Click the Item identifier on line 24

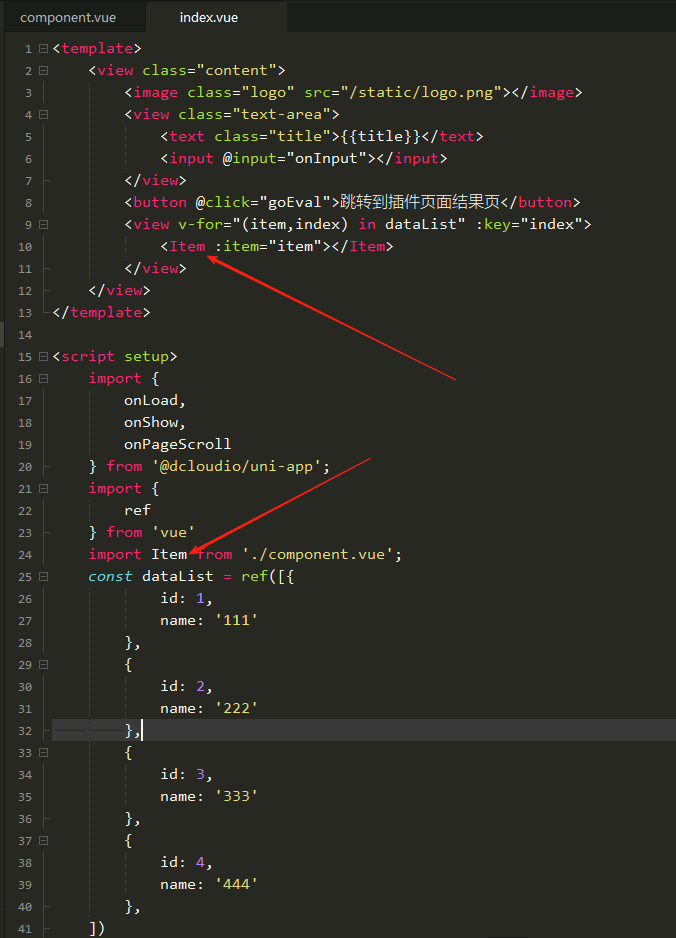(169, 555)
